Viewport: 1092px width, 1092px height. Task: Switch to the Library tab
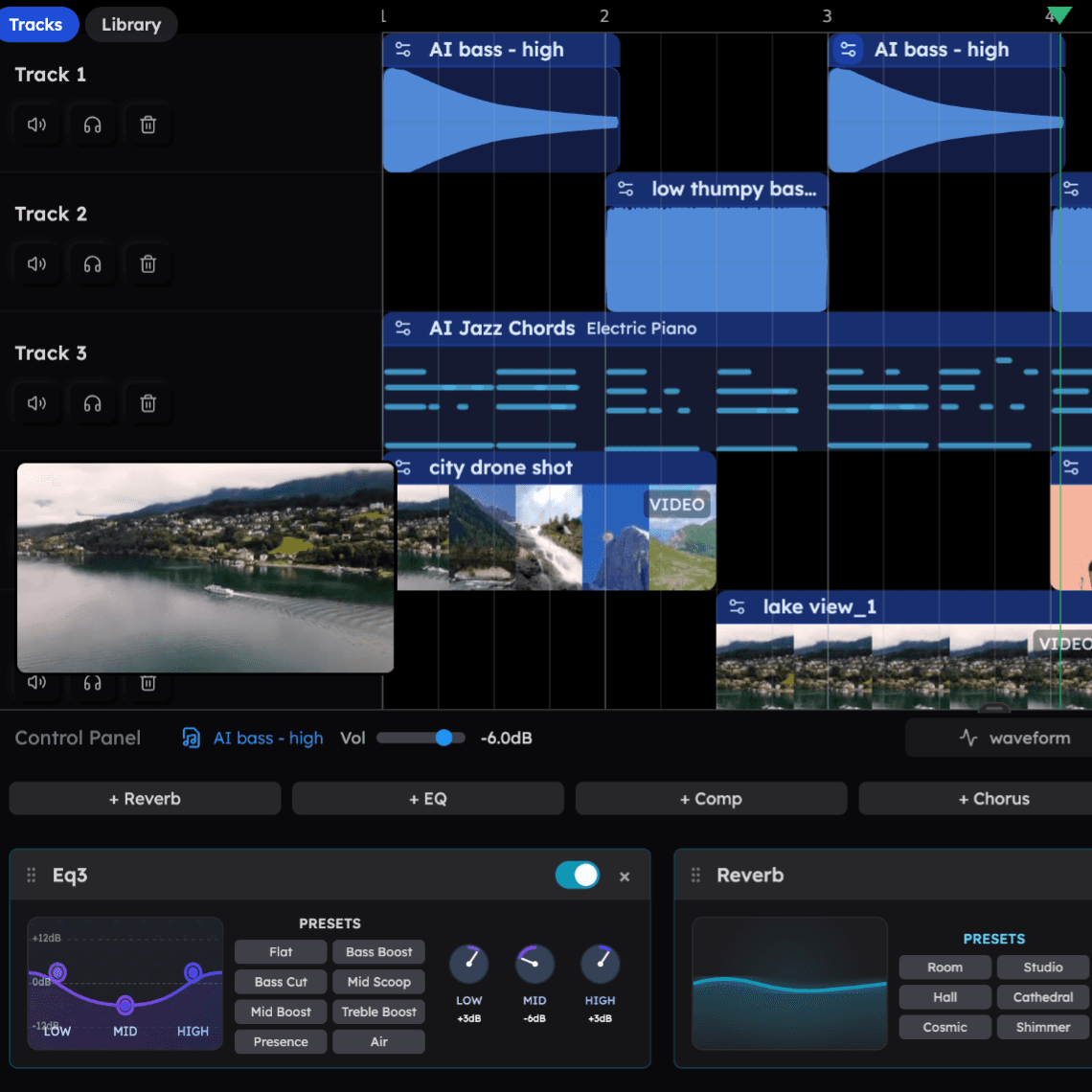[x=131, y=25]
